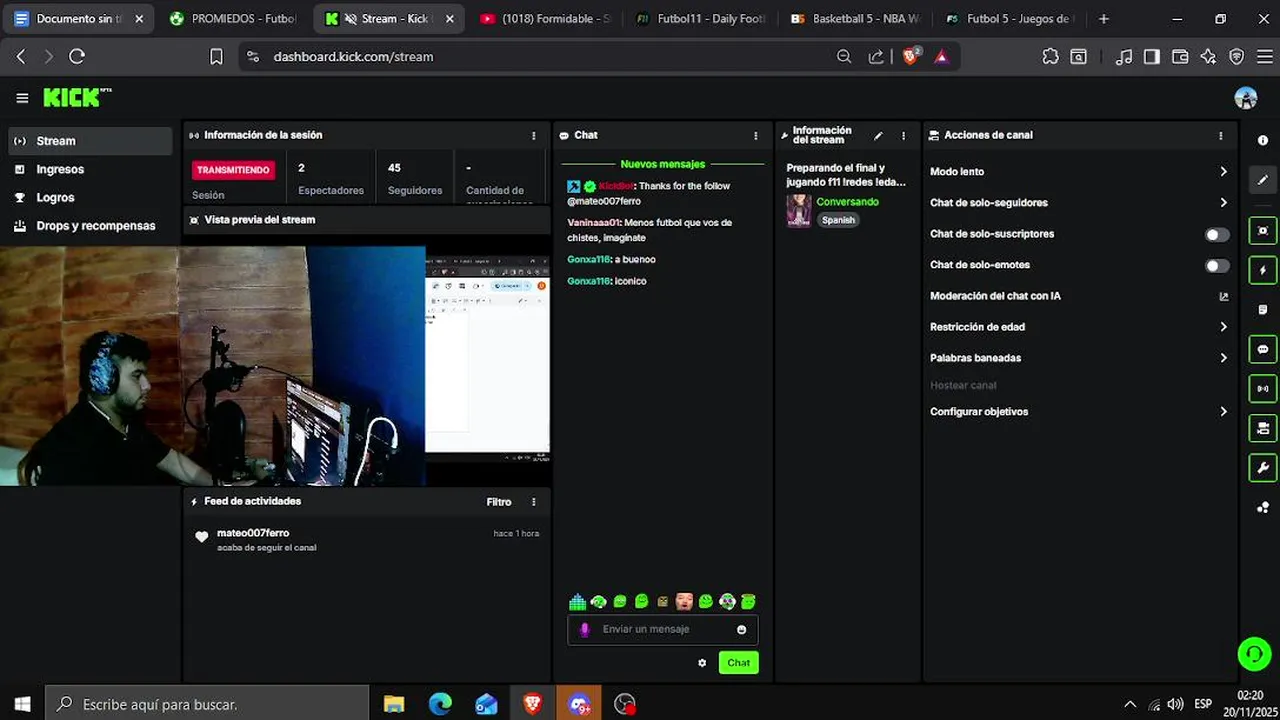Toggle the chat bubble panel icon in sidebar
The height and width of the screenshot is (720, 1280).
pos(1263,350)
